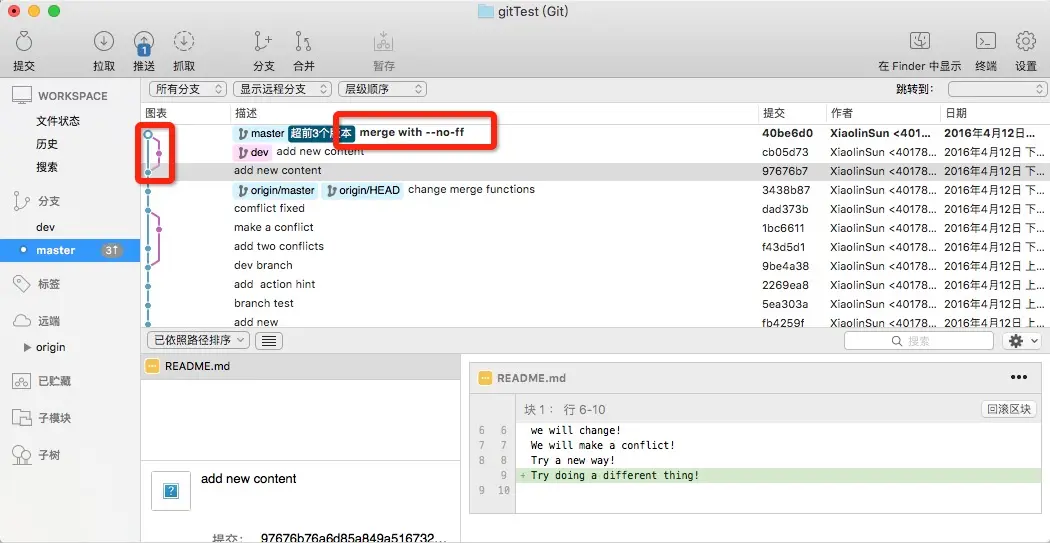Click the Push (推送) toolbar icon
This screenshot has height=543, width=1050.
pos(144,43)
